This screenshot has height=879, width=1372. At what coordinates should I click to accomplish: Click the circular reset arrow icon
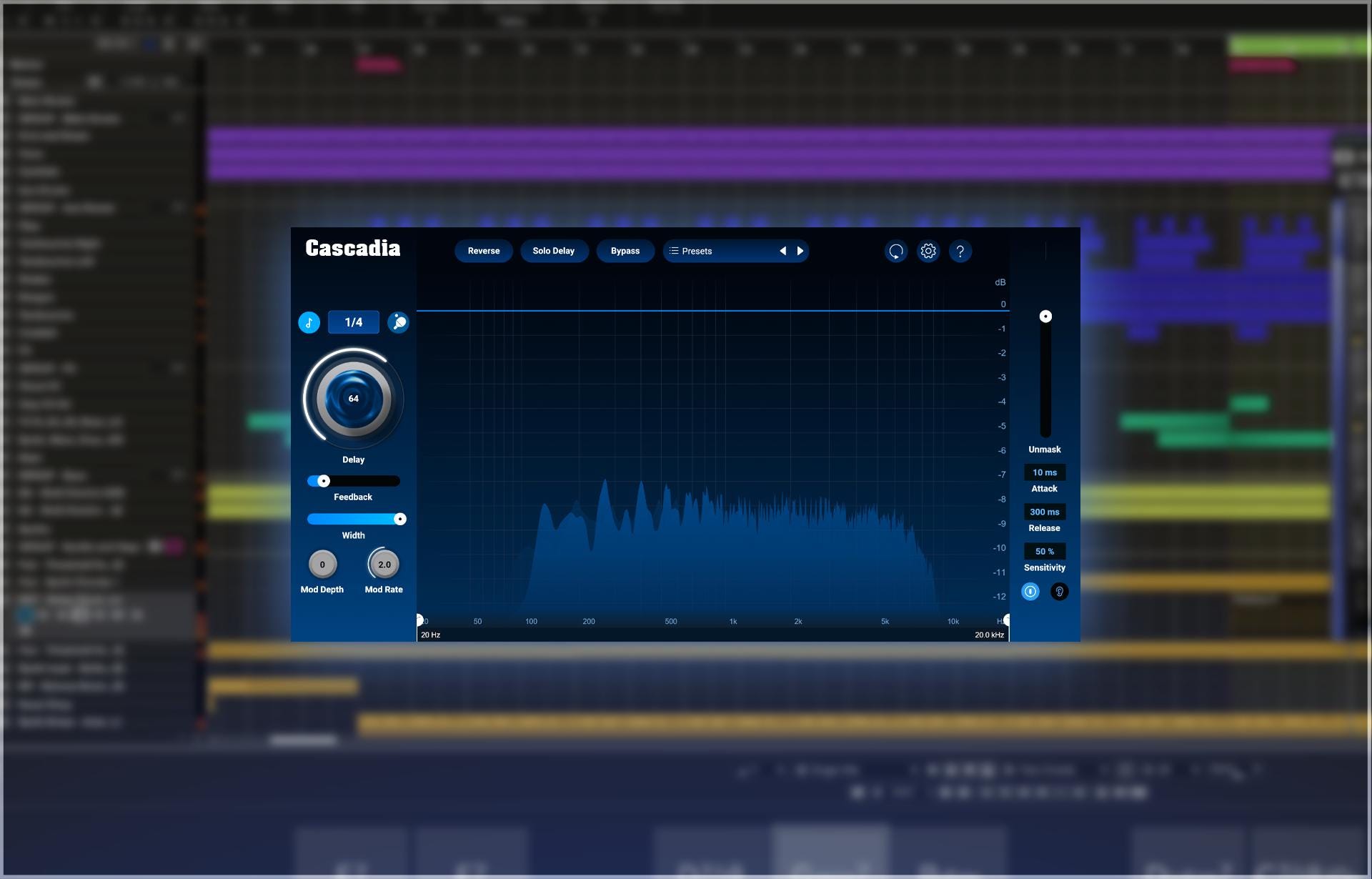(x=896, y=252)
